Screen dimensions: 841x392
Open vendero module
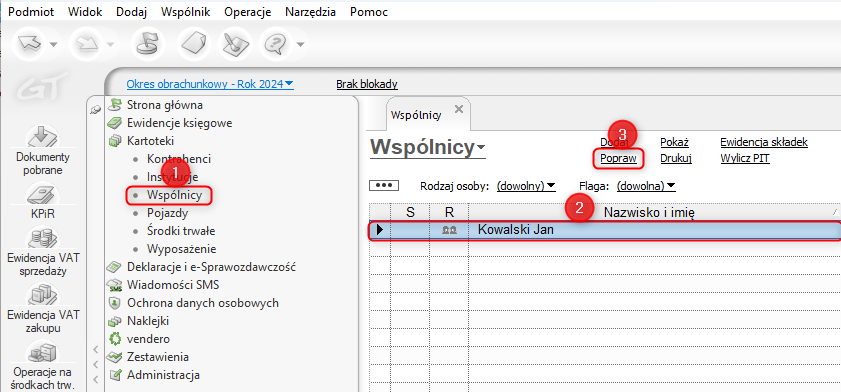pos(149,339)
